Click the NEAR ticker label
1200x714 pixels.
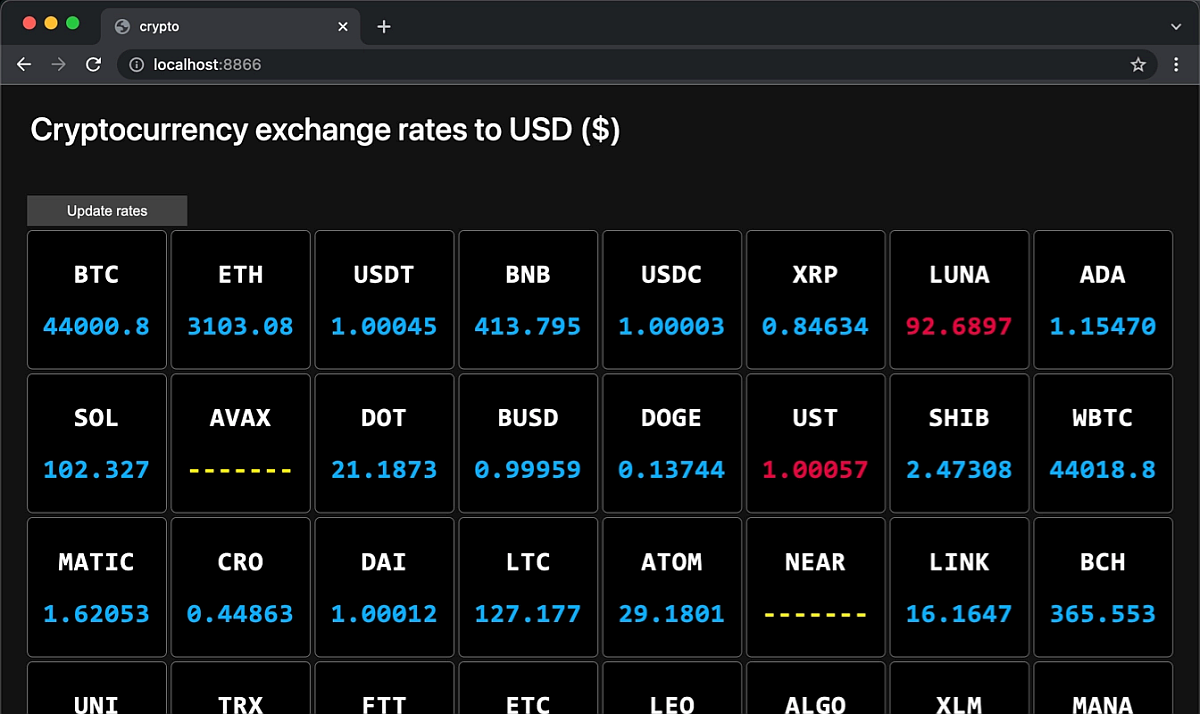815,563
